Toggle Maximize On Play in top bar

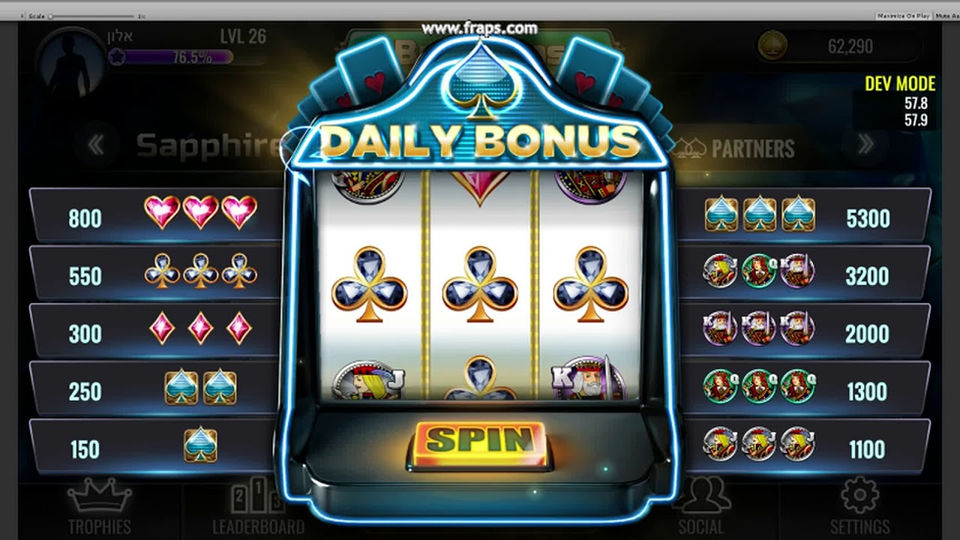903,16
